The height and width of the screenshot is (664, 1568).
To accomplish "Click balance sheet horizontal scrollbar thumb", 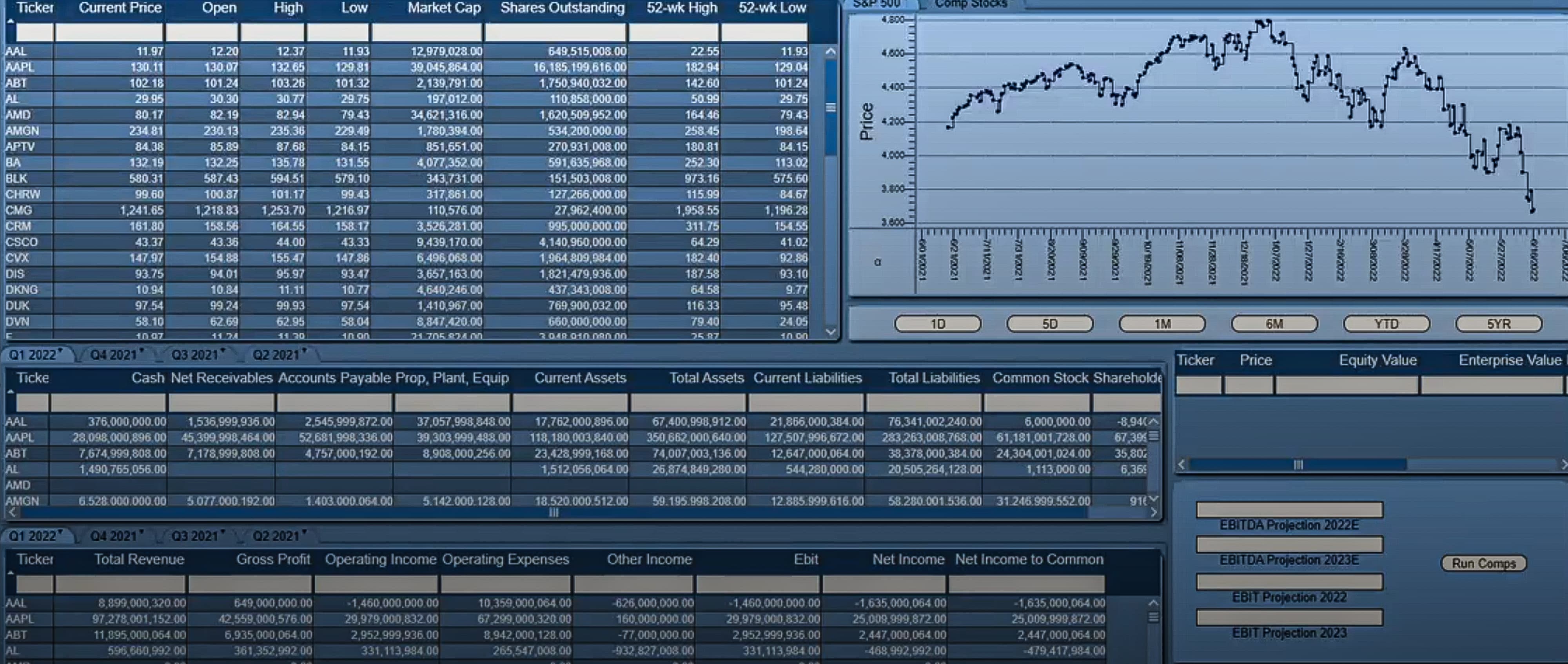I will pos(553,512).
